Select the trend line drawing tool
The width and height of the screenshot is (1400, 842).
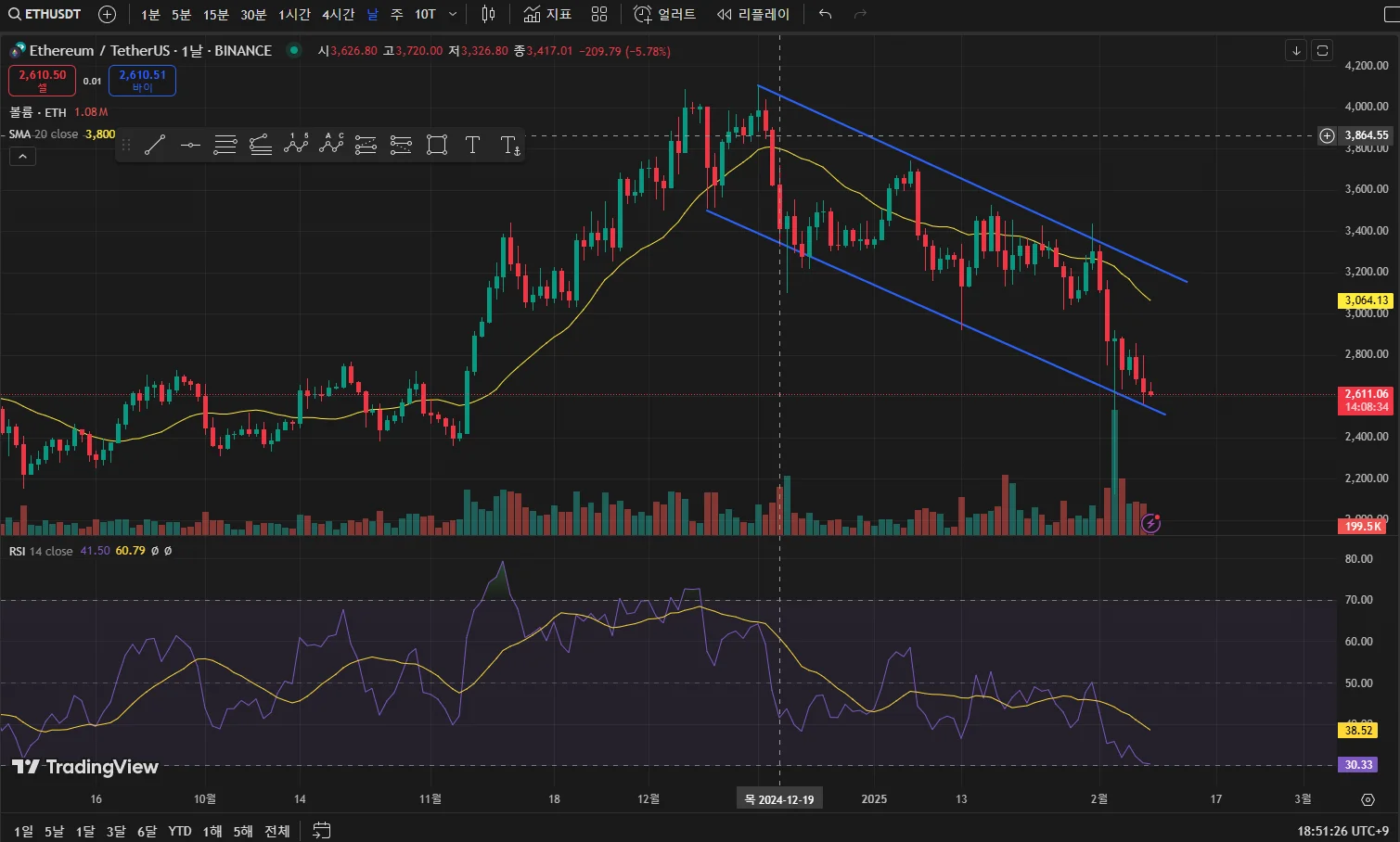pos(155,145)
